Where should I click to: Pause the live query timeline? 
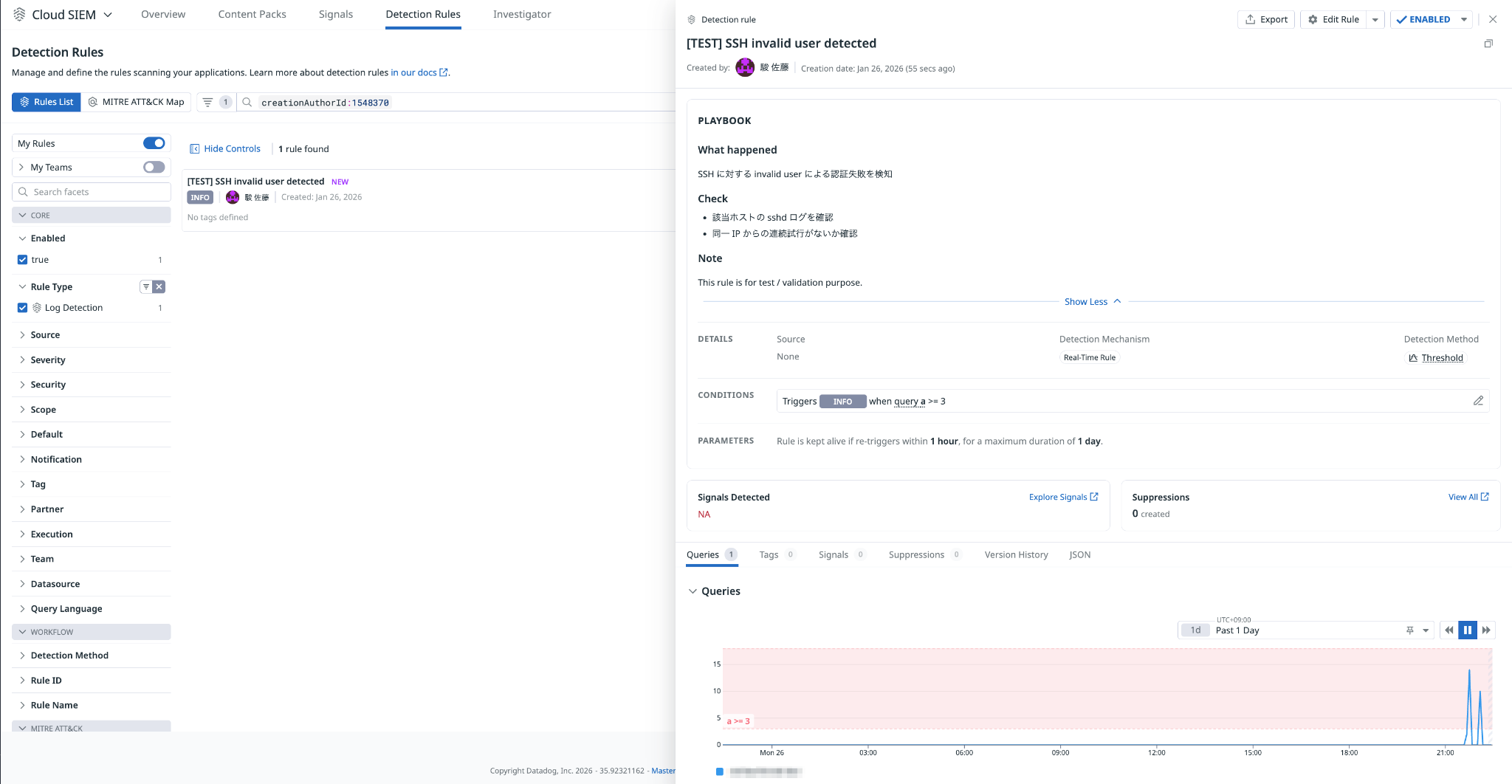[1468, 630]
